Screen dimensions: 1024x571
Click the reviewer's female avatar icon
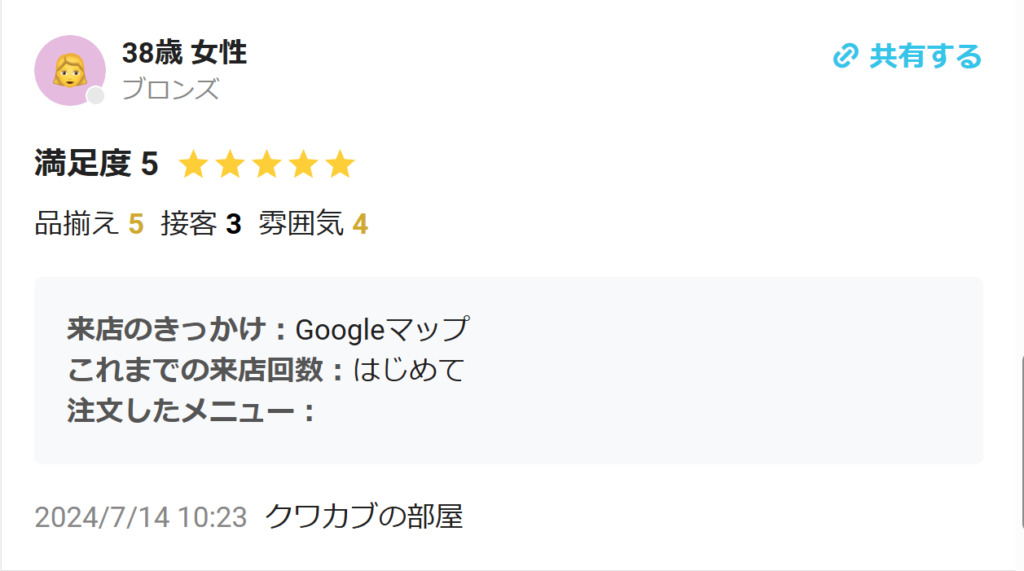pyautogui.click(x=70, y=71)
